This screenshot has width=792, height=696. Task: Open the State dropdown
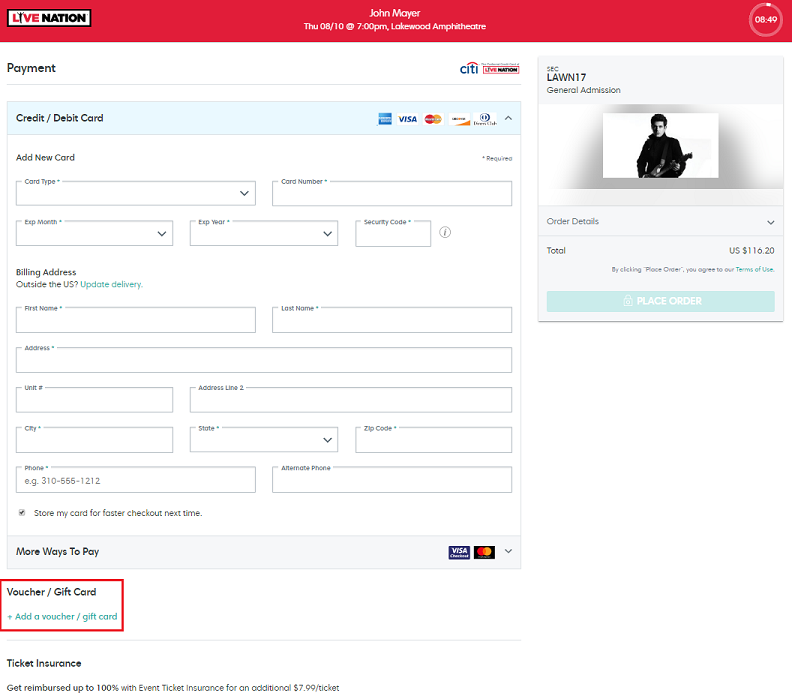(264, 440)
